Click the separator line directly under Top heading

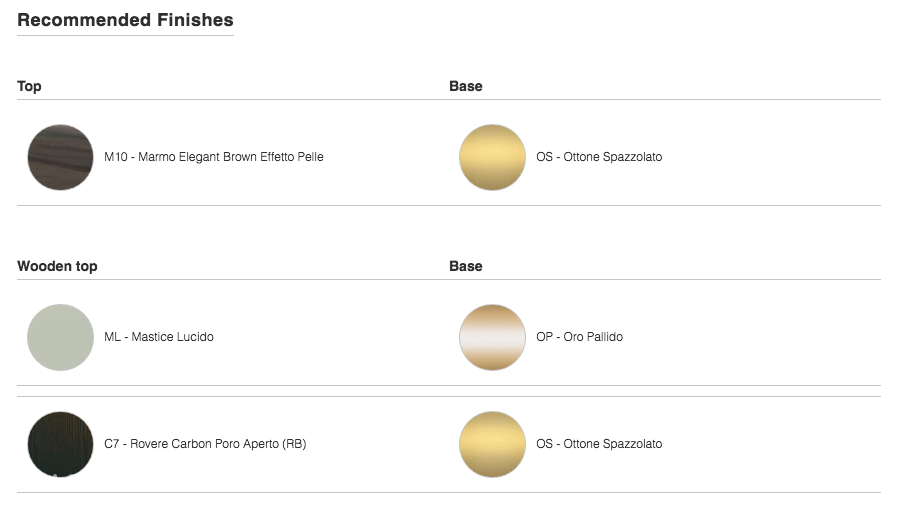[449, 99]
